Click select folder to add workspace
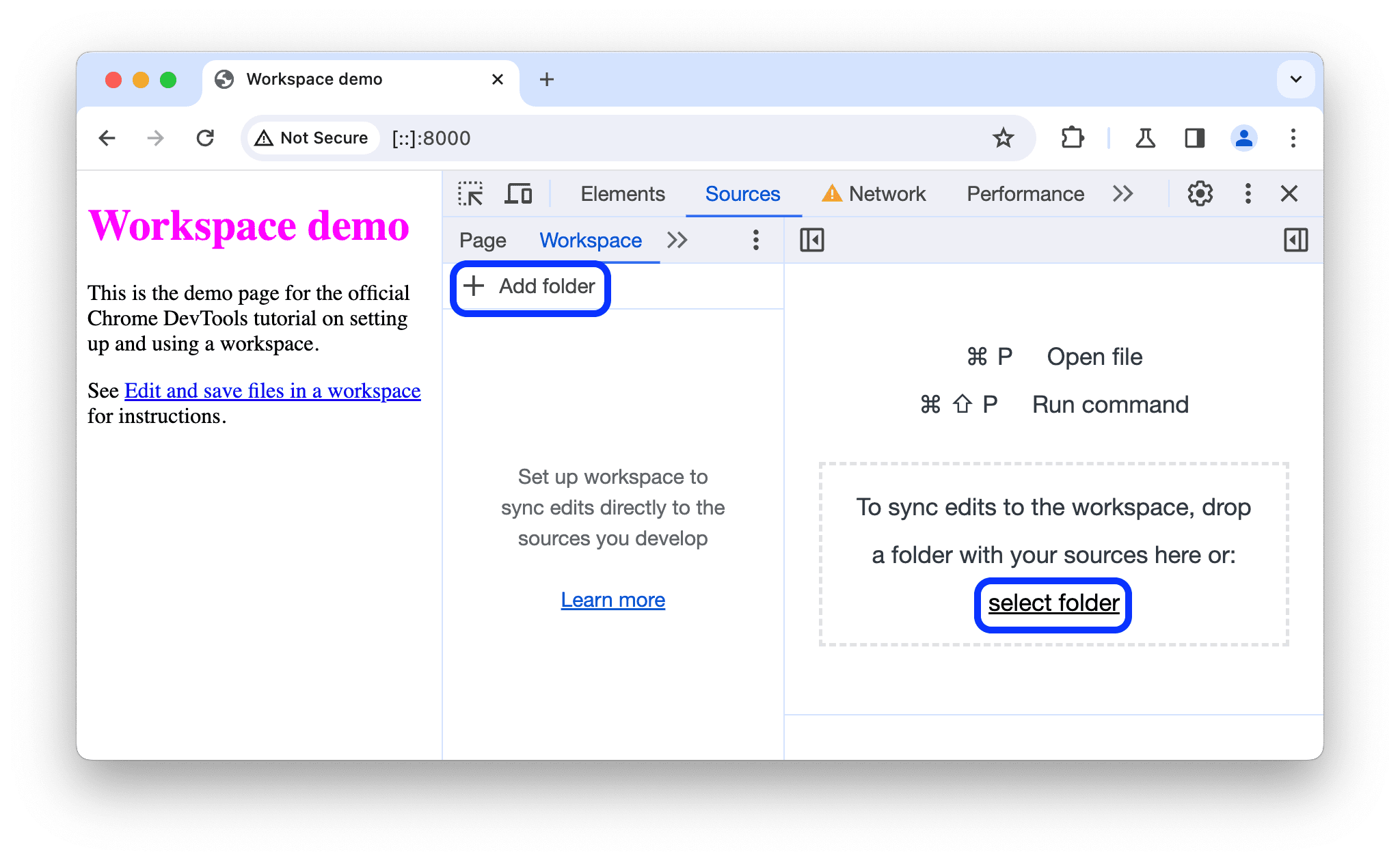Viewport: 1400px width, 861px height. pyautogui.click(x=1051, y=603)
